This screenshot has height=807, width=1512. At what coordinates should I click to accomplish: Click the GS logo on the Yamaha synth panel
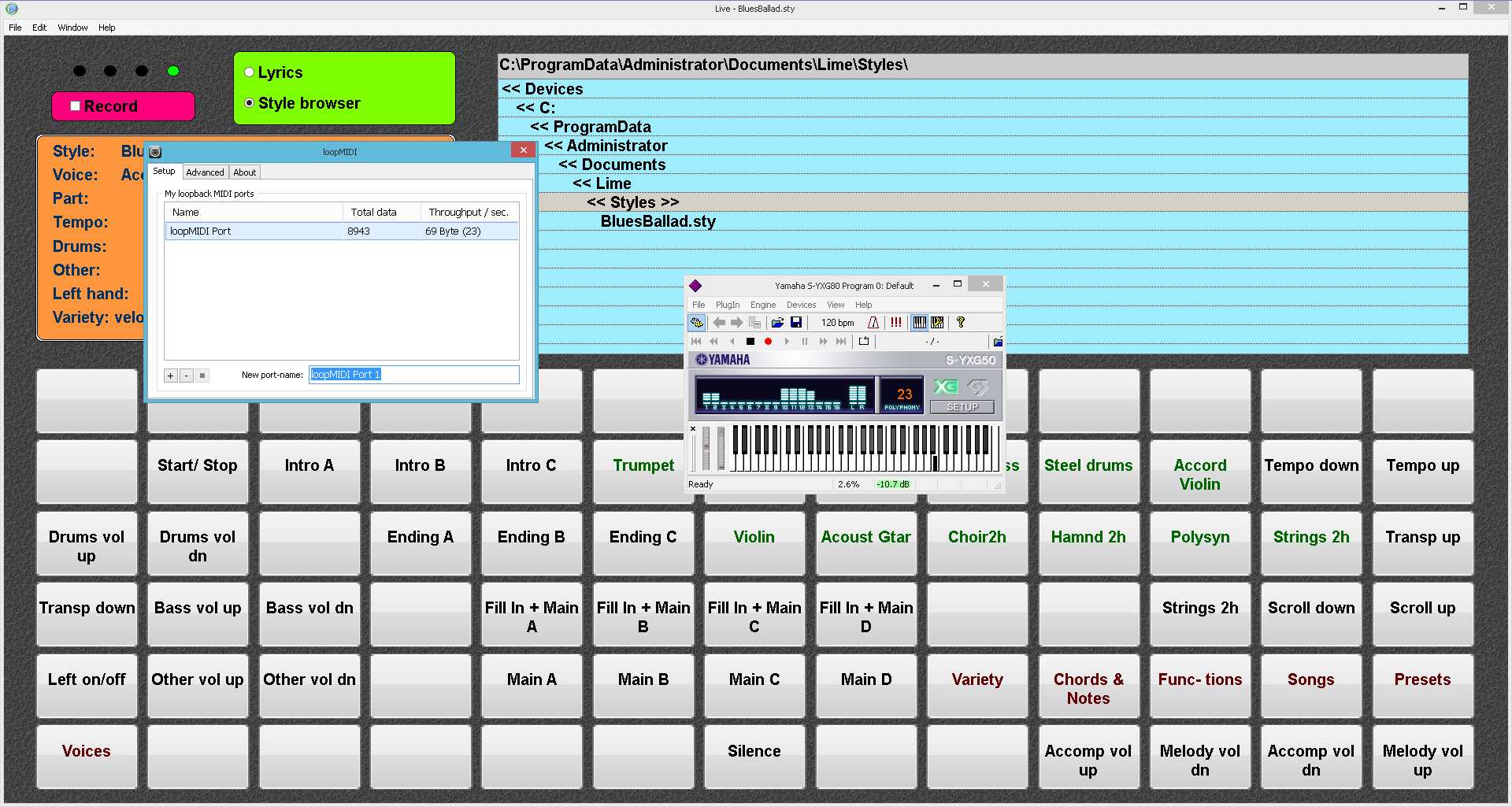click(979, 387)
